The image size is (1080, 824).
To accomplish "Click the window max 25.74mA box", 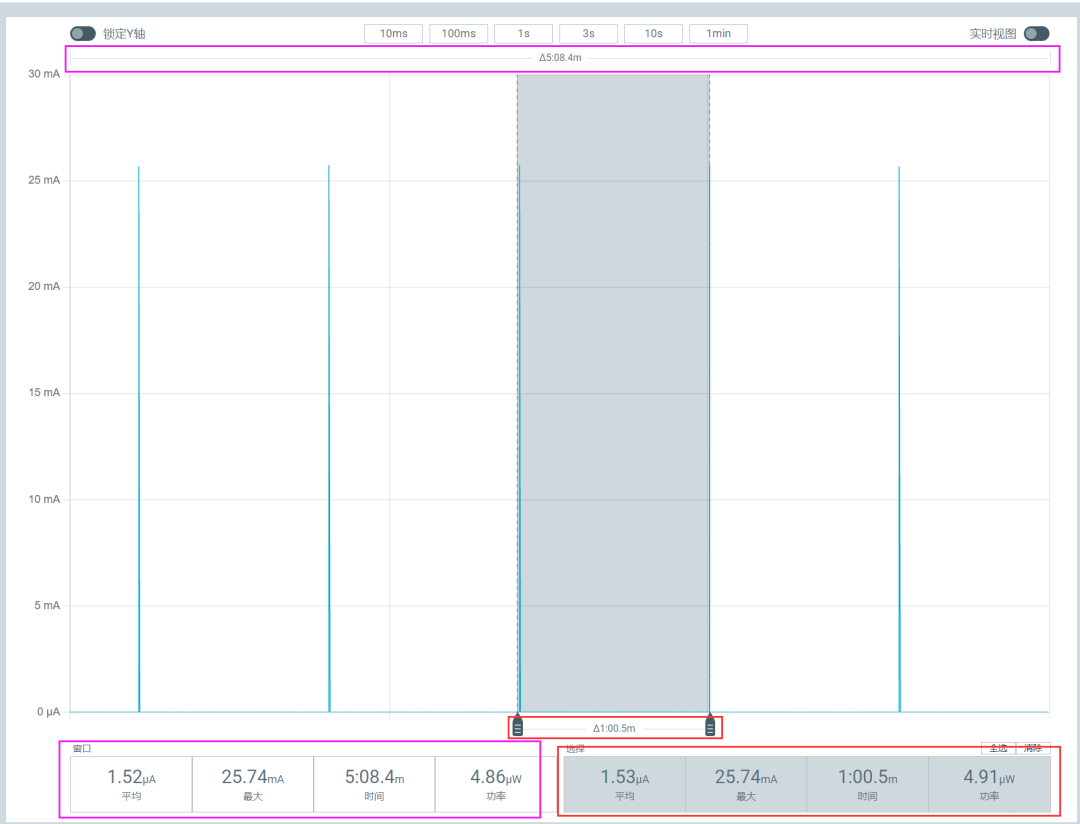I will click(253, 784).
